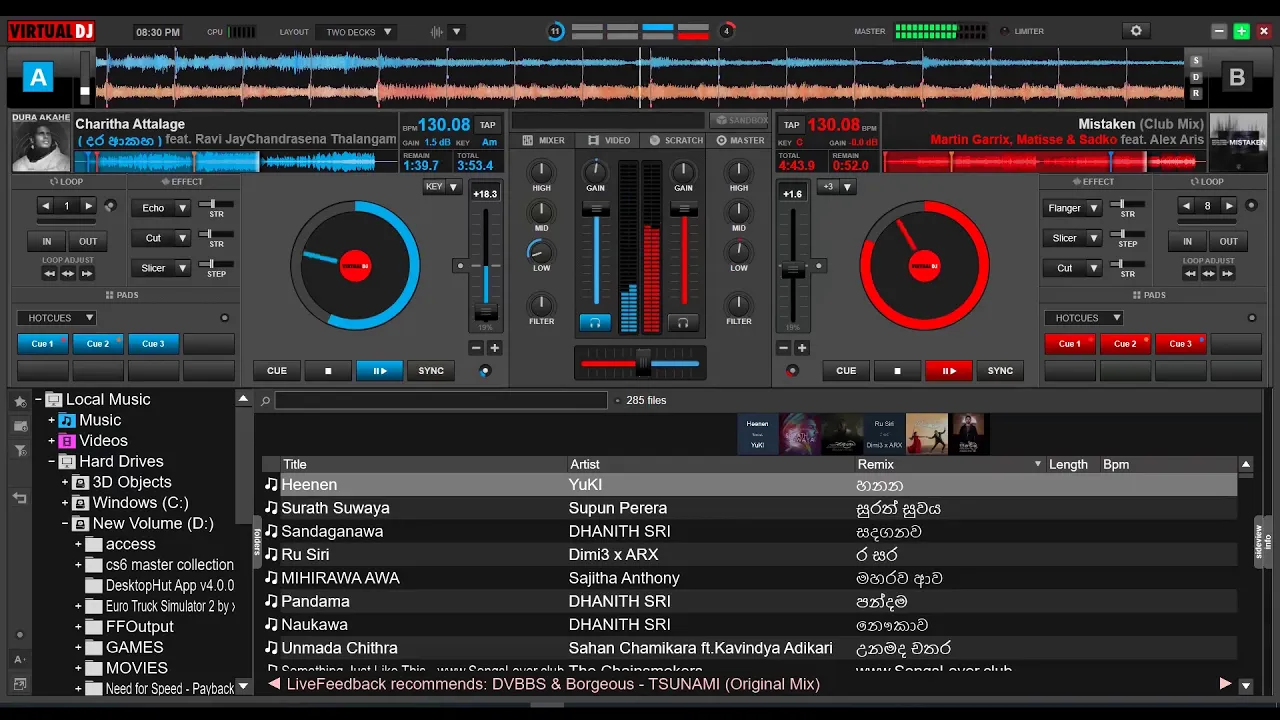Screen dimensions: 1280x720
Task: Click the waveform display icon in top bar
Action: (437, 32)
